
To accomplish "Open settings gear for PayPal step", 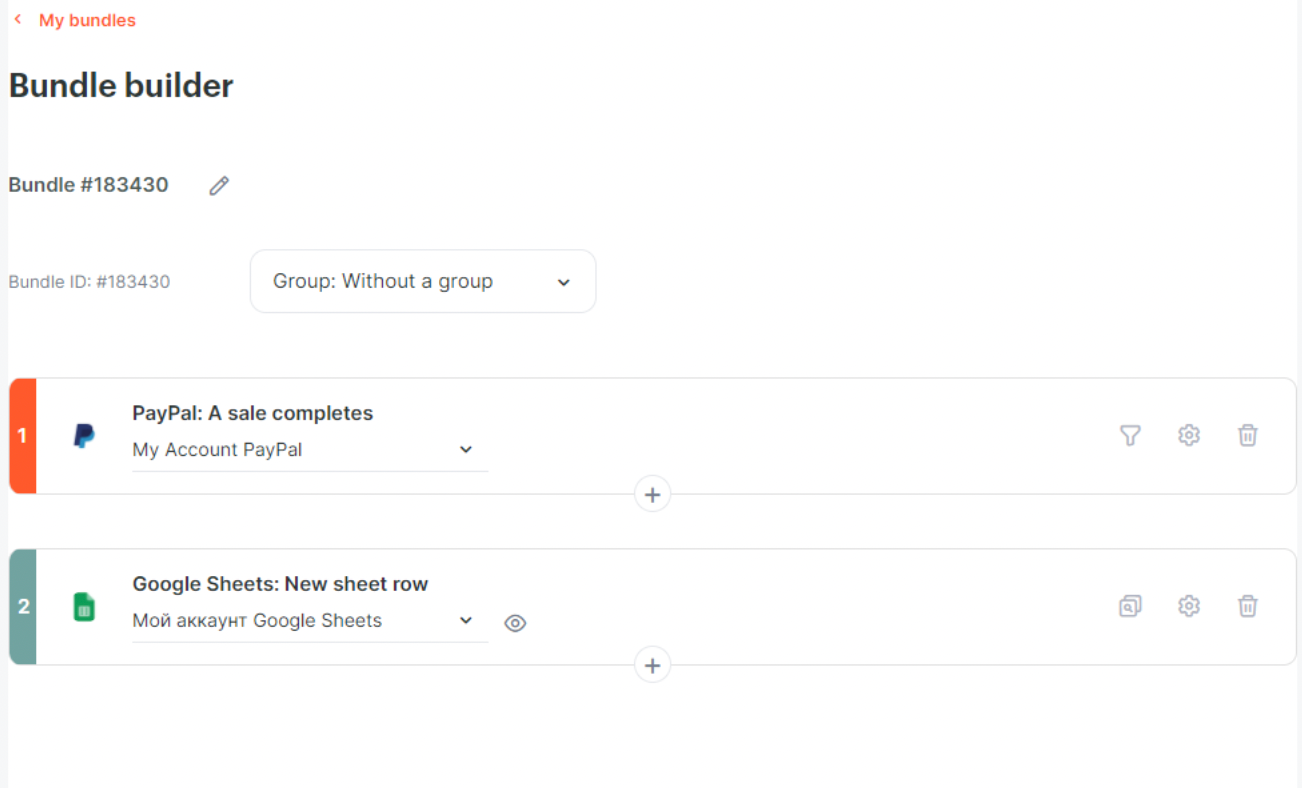I will tap(1189, 435).
